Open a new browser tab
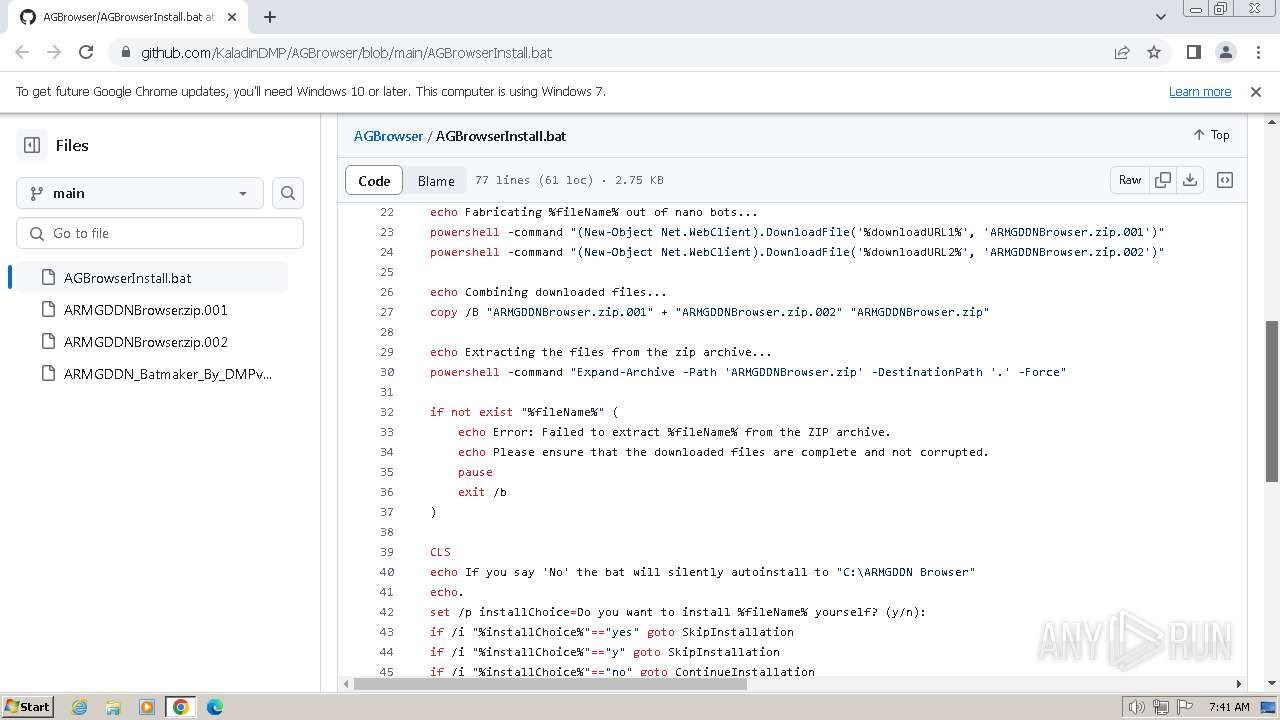 coord(270,17)
